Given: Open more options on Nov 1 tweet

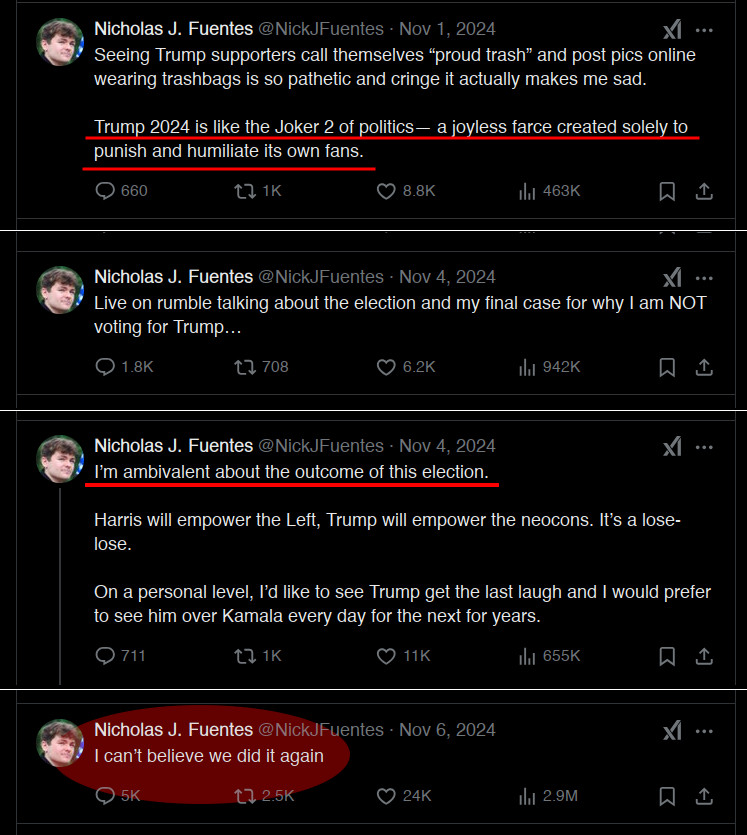Looking at the screenshot, I should (704, 30).
